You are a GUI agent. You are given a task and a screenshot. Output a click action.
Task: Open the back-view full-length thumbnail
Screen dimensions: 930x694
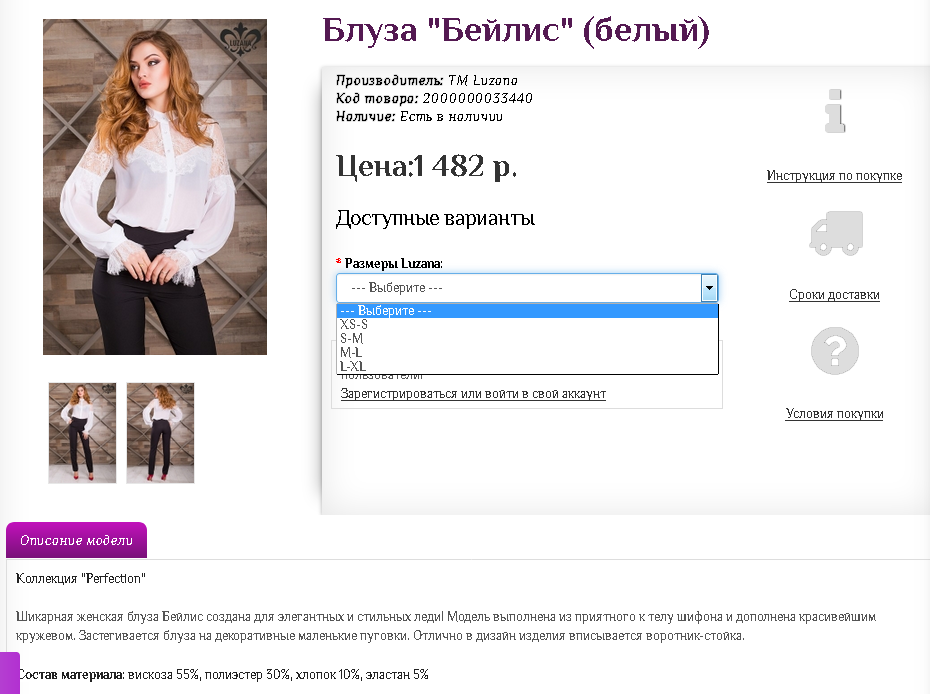click(160, 433)
